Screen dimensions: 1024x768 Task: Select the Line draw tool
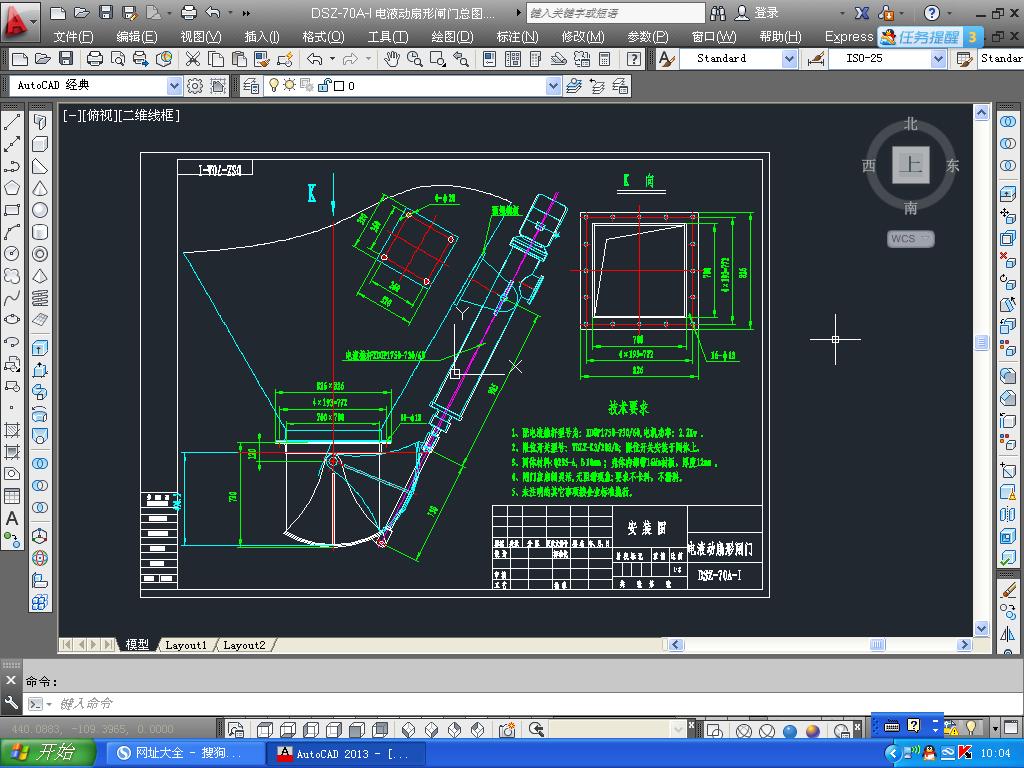pos(12,122)
